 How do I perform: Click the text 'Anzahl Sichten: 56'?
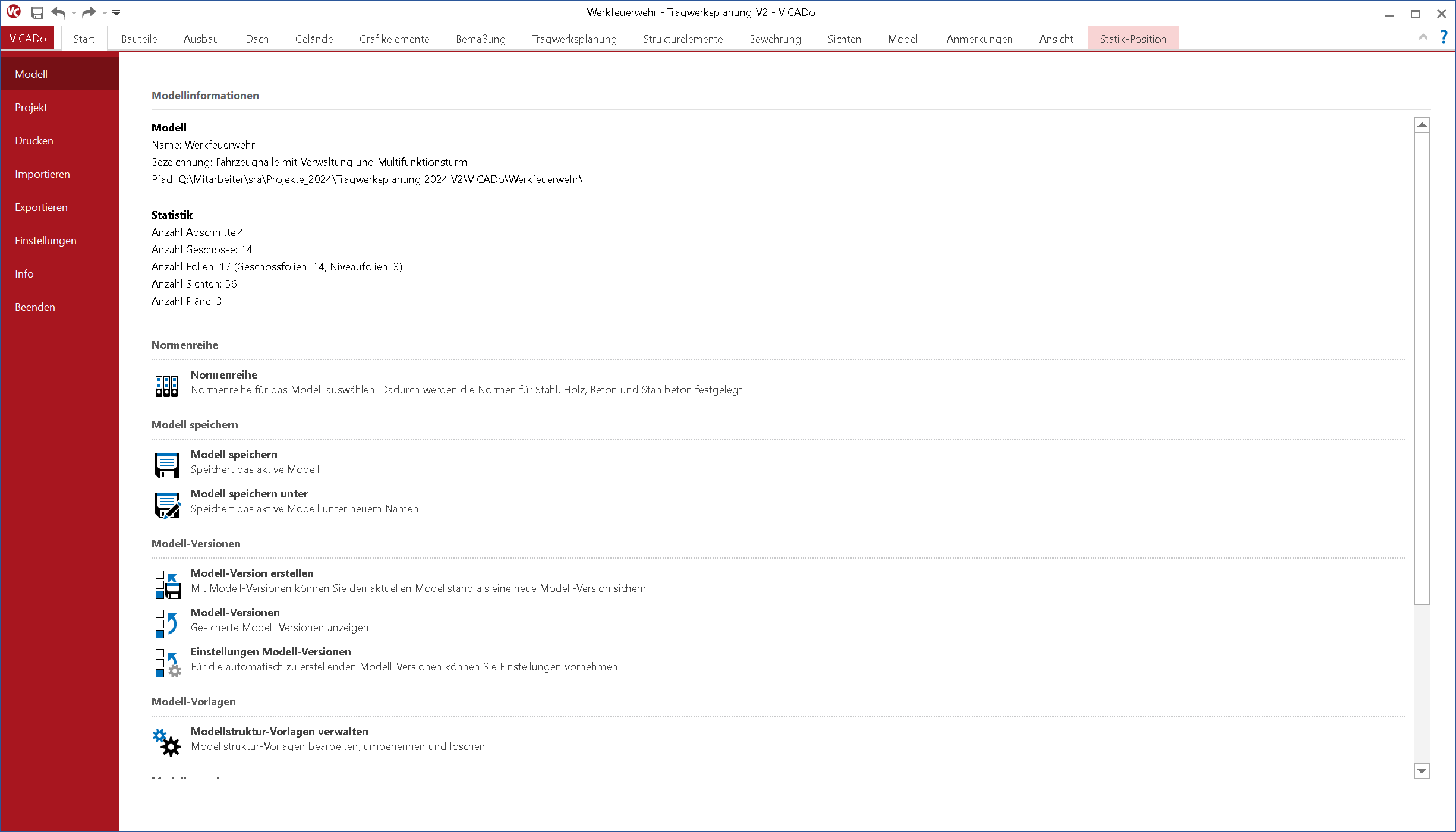pyautogui.click(x=194, y=283)
